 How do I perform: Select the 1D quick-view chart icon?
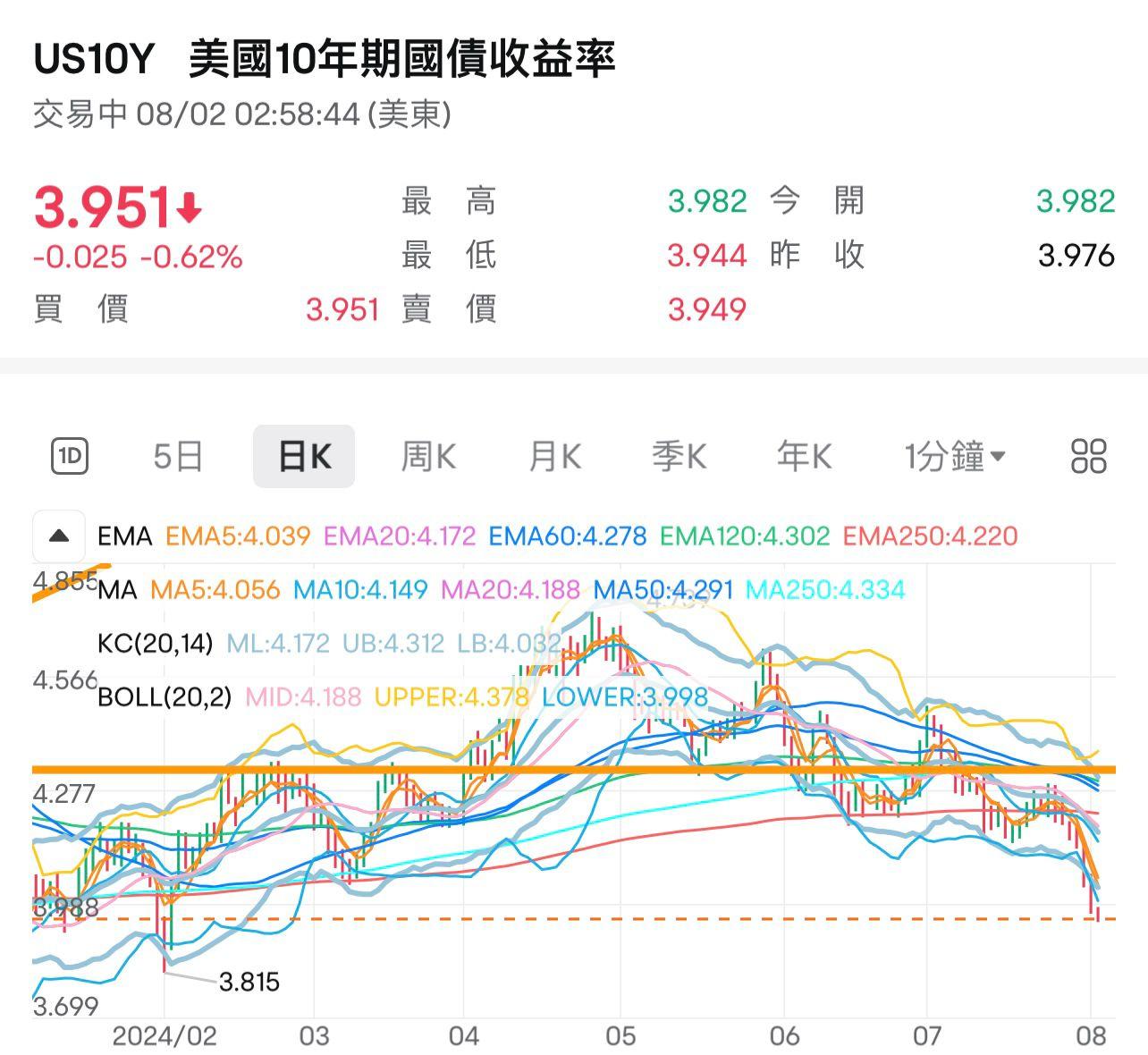pos(71,455)
